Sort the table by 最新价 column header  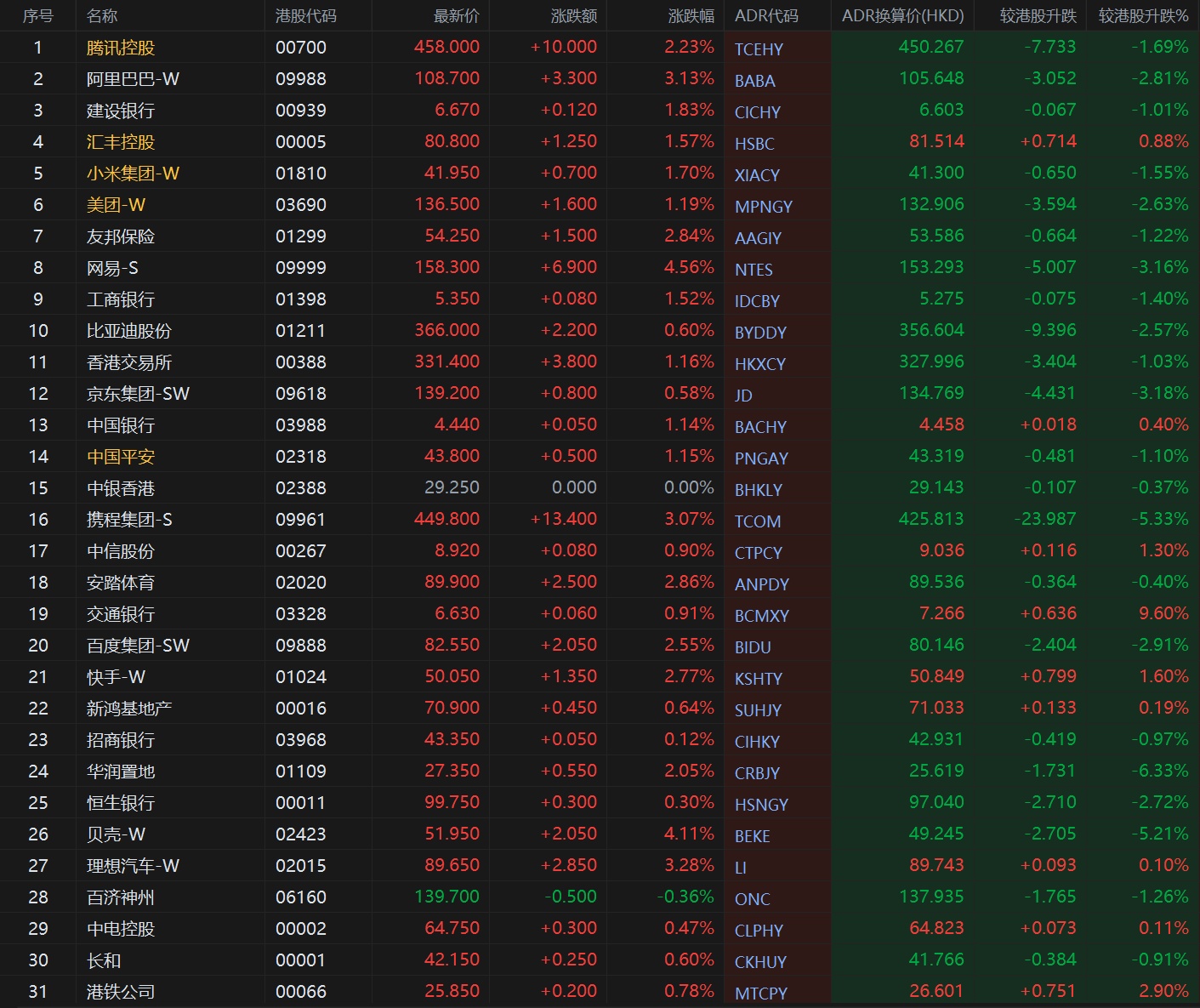(x=456, y=15)
